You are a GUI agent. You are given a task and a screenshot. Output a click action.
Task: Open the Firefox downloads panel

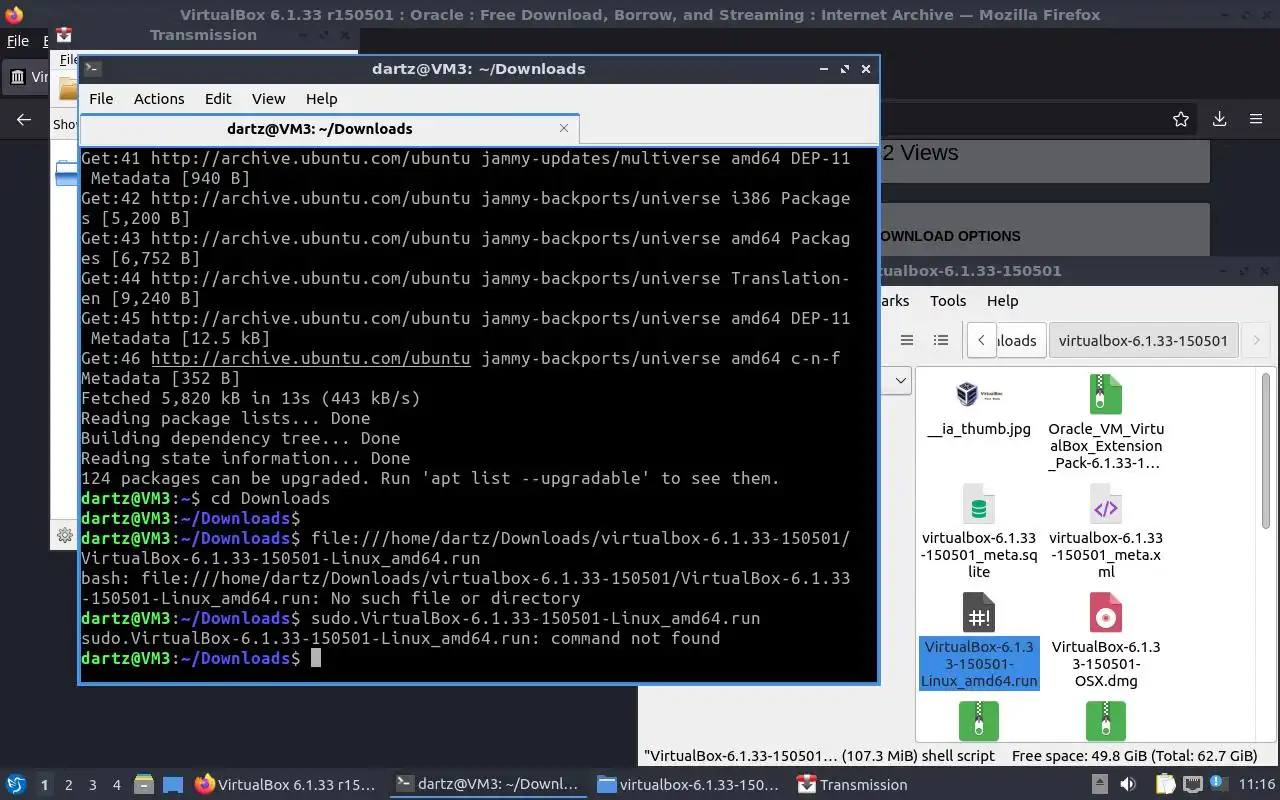click(1219, 119)
